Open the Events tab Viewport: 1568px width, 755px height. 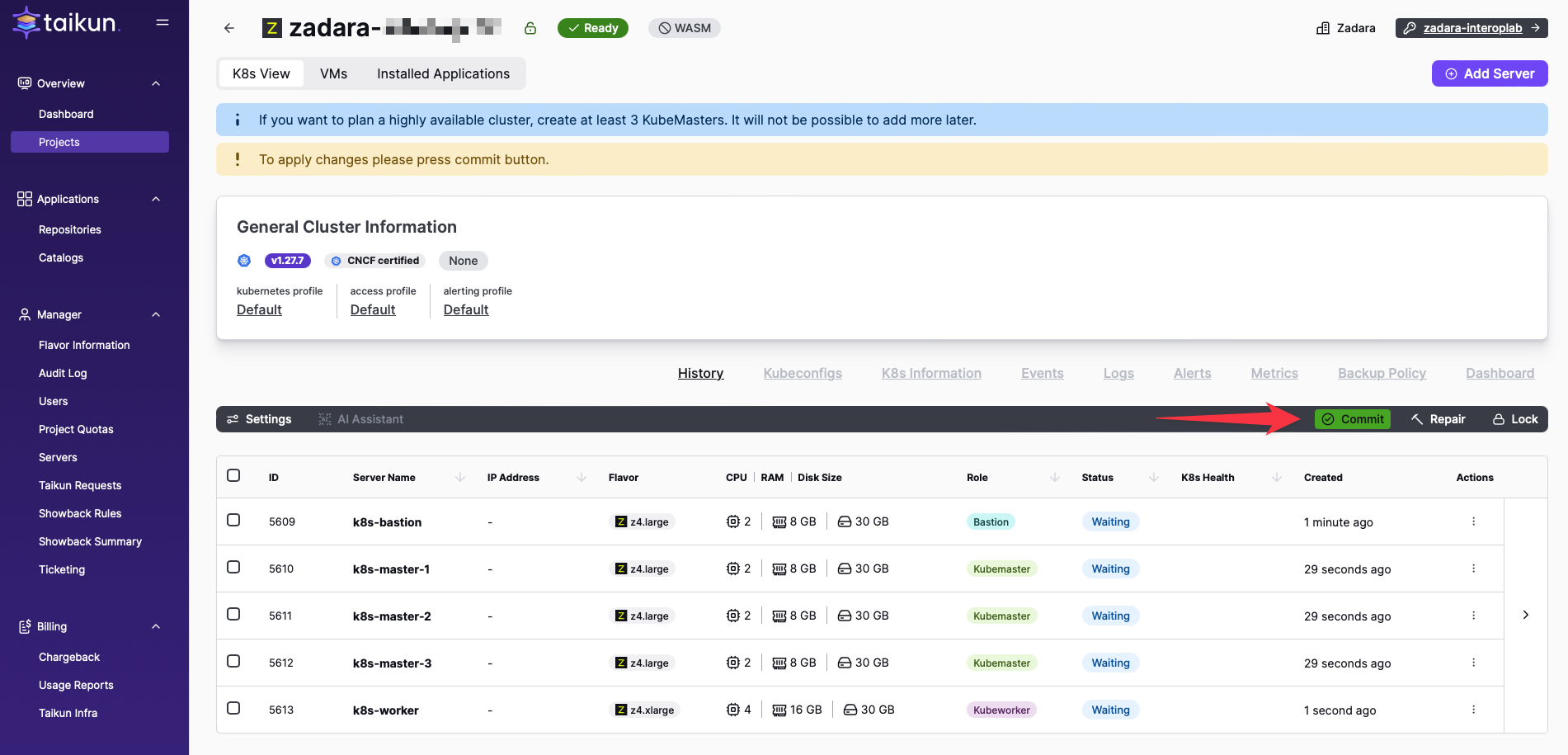click(1042, 373)
